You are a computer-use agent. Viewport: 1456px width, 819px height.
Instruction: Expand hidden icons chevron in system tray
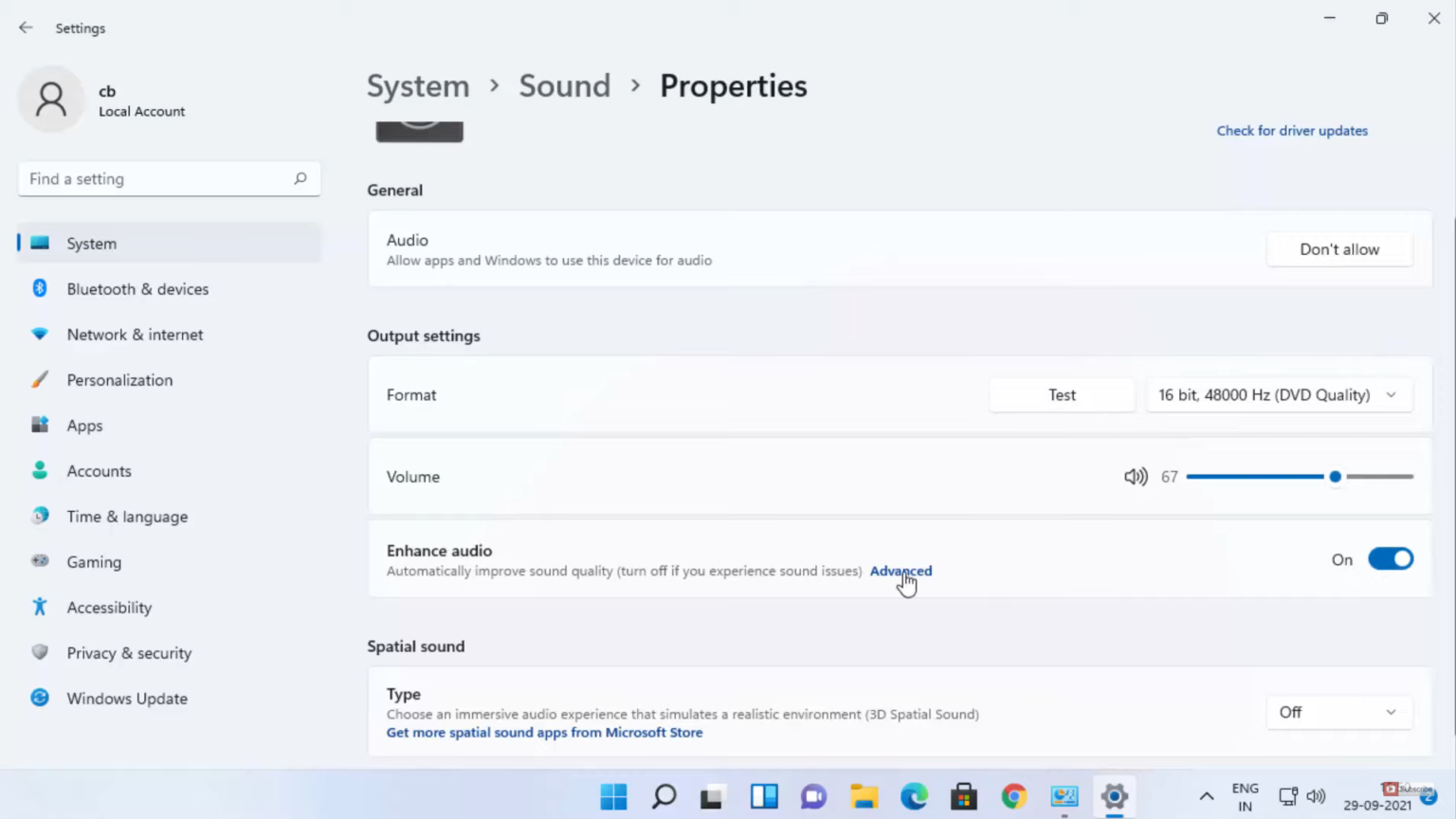click(x=1206, y=796)
